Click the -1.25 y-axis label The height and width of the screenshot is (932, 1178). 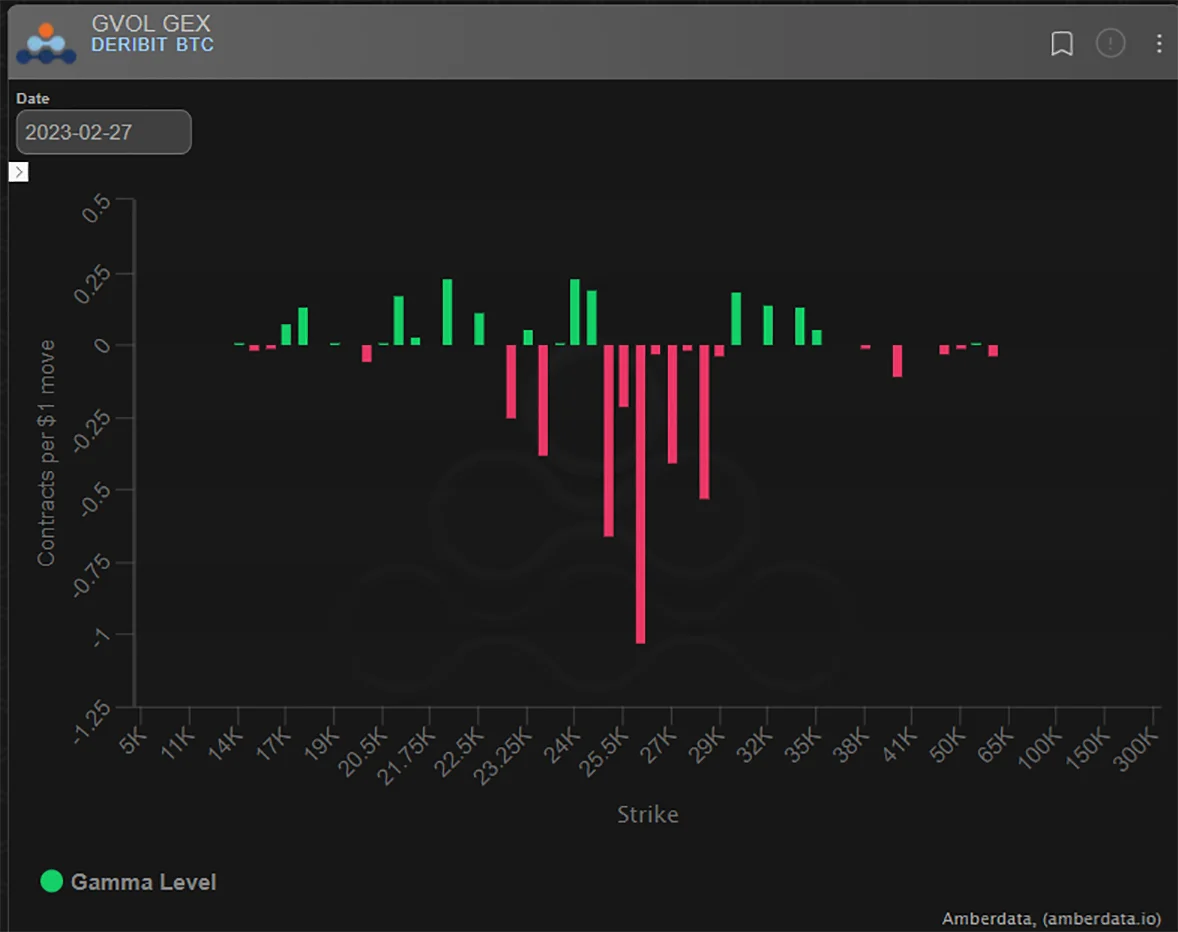[92, 723]
